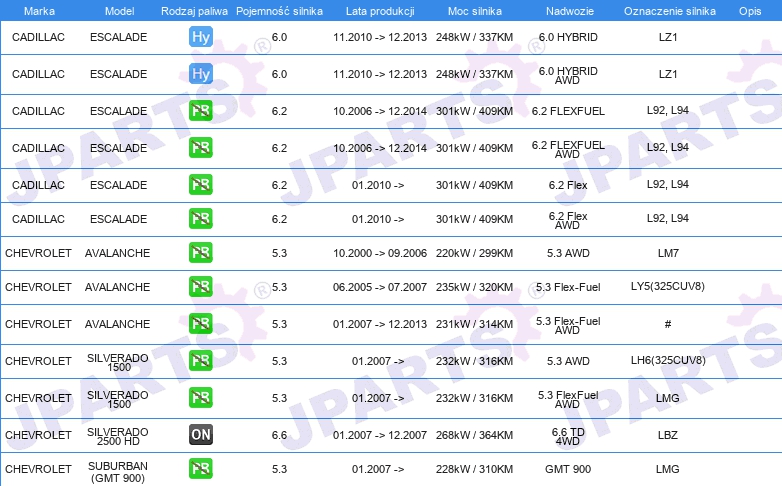Click the petrol icon in the Avalanche LY5(325CUV8) row
782x486 pixels.
(200, 287)
